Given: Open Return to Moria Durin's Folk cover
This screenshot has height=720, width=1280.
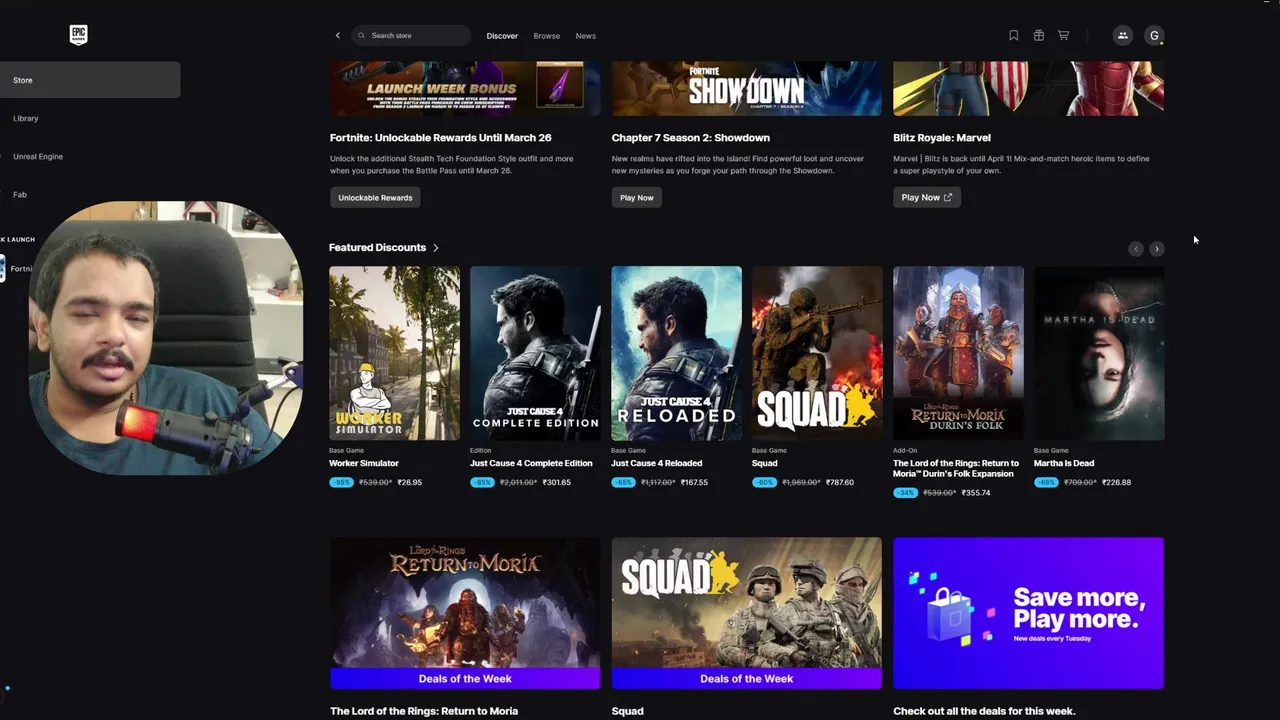Looking at the screenshot, I should tap(958, 353).
